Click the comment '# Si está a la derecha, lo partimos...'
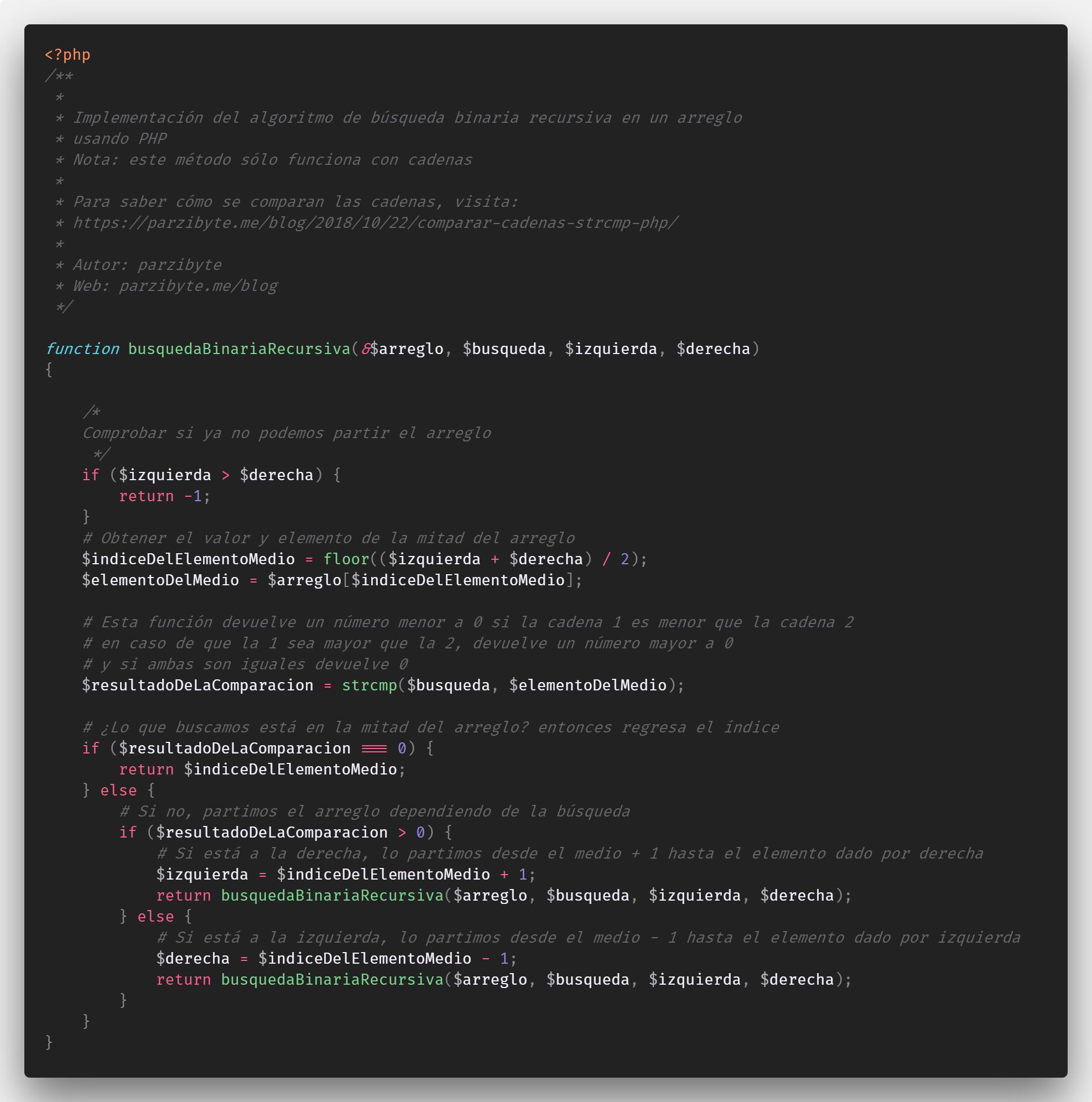The height and width of the screenshot is (1102, 1092). point(570,853)
